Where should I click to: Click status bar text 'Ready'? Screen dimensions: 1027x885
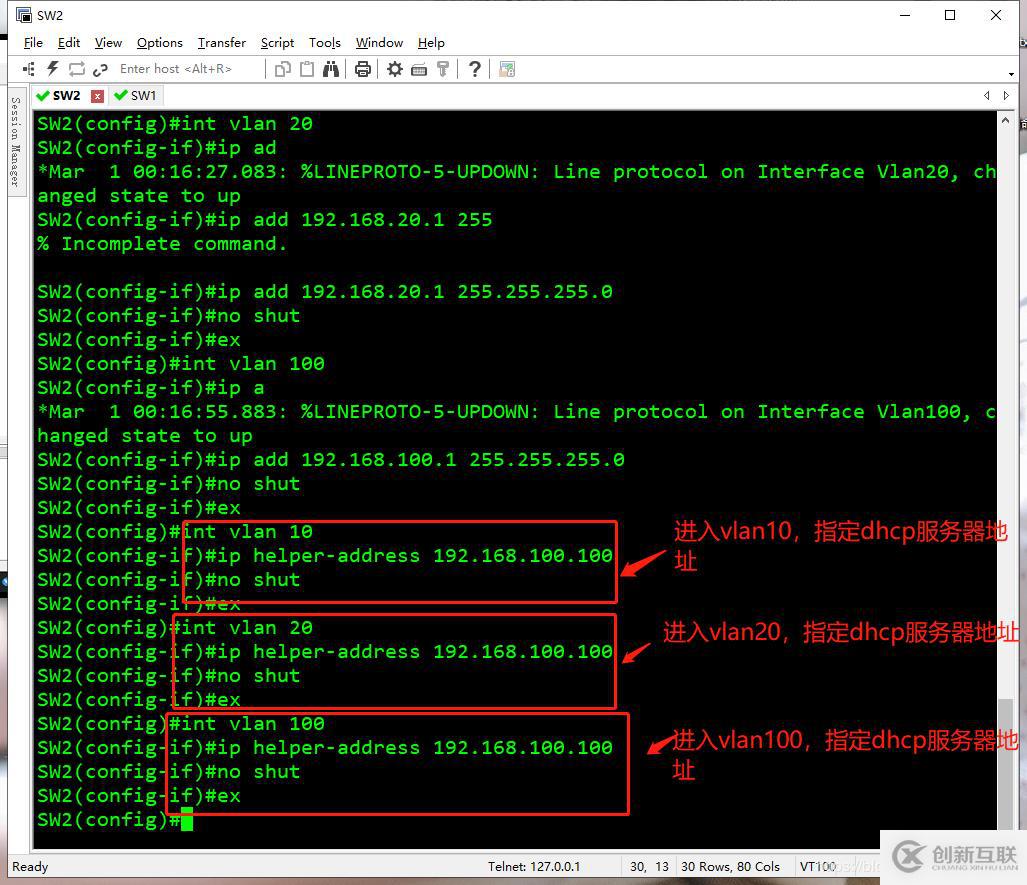[x=30, y=867]
